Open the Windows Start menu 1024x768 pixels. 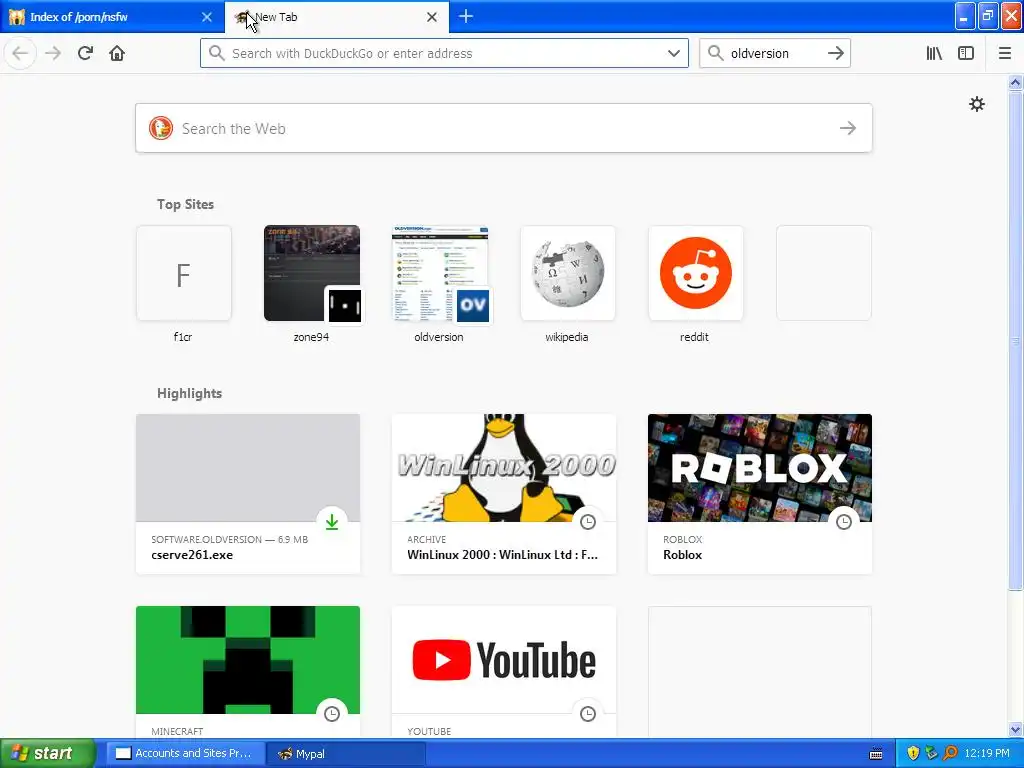[x=48, y=753]
